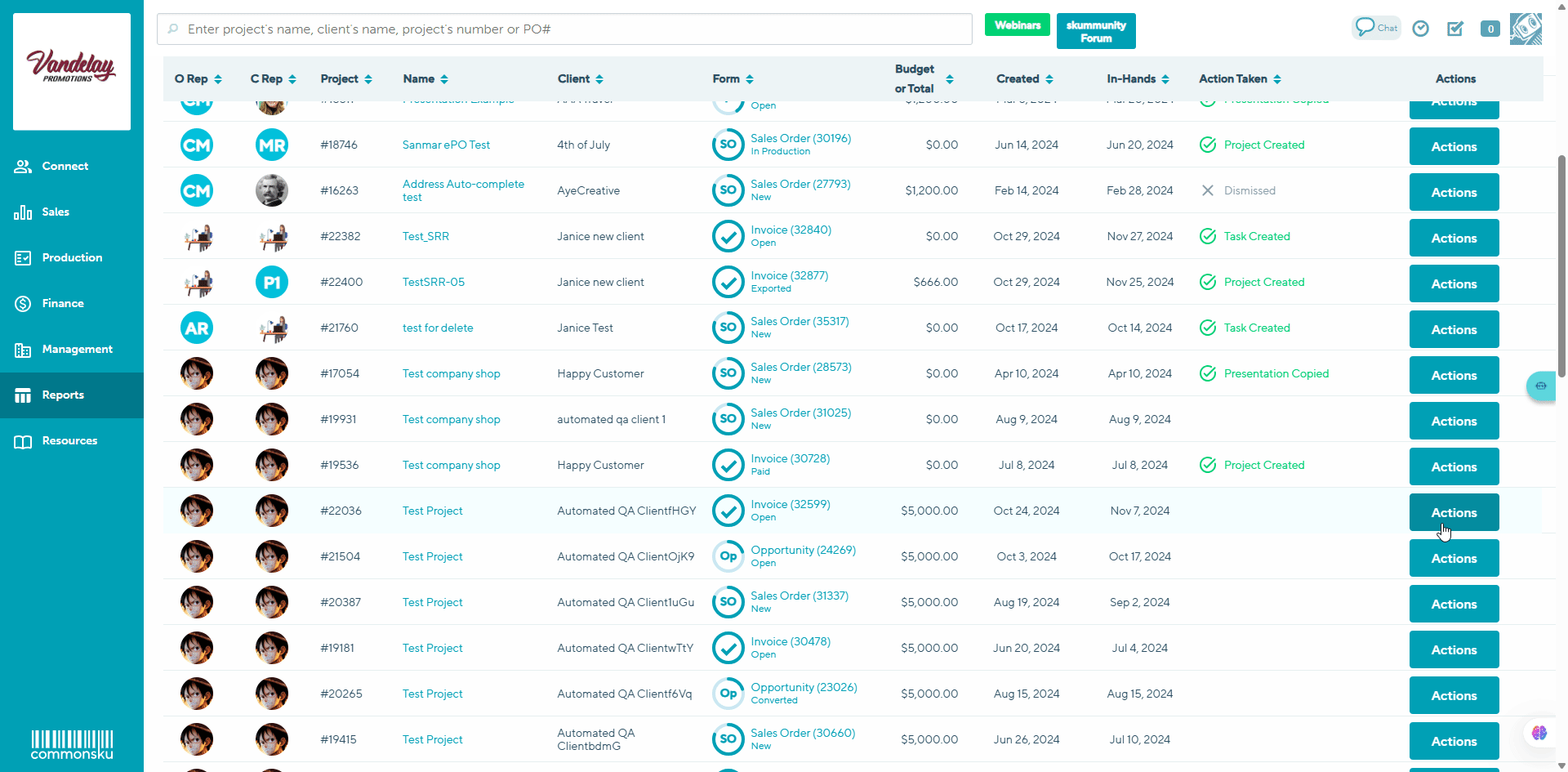The height and width of the screenshot is (772, 1568).
Task: Sort table by Client column
Action: [580, 79]
